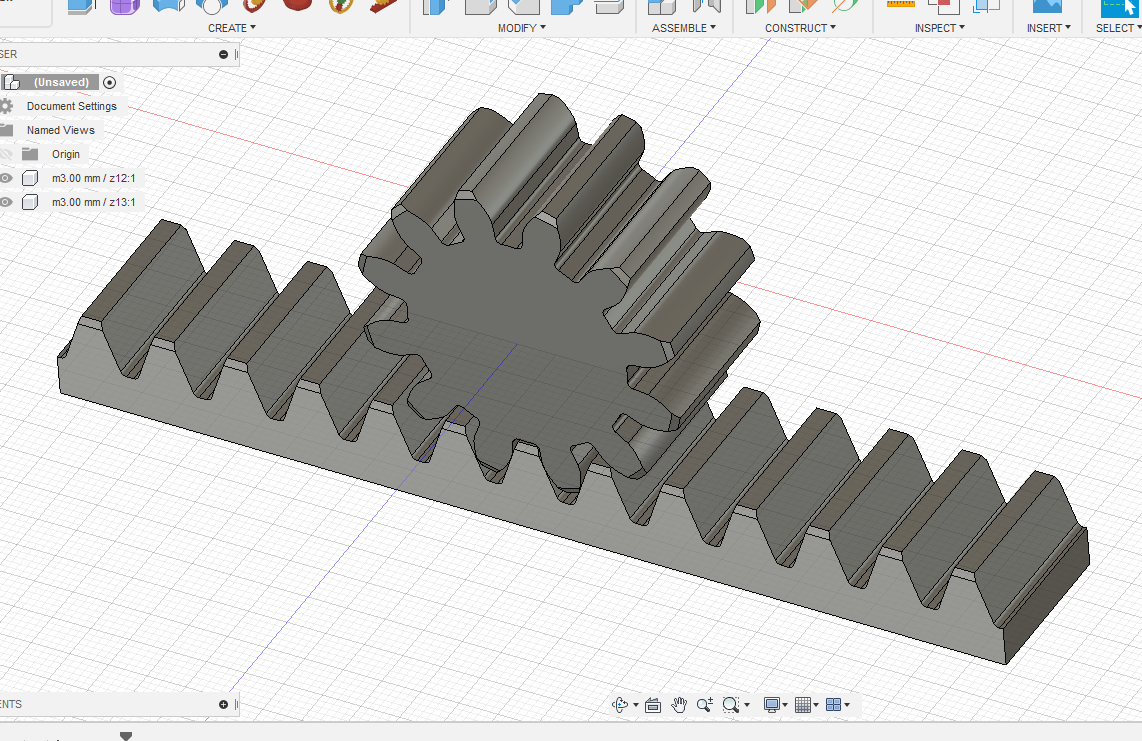
Task: Activate the (Unsaved) component radio button
Action: pyautogui.click(x=110, y=82)
